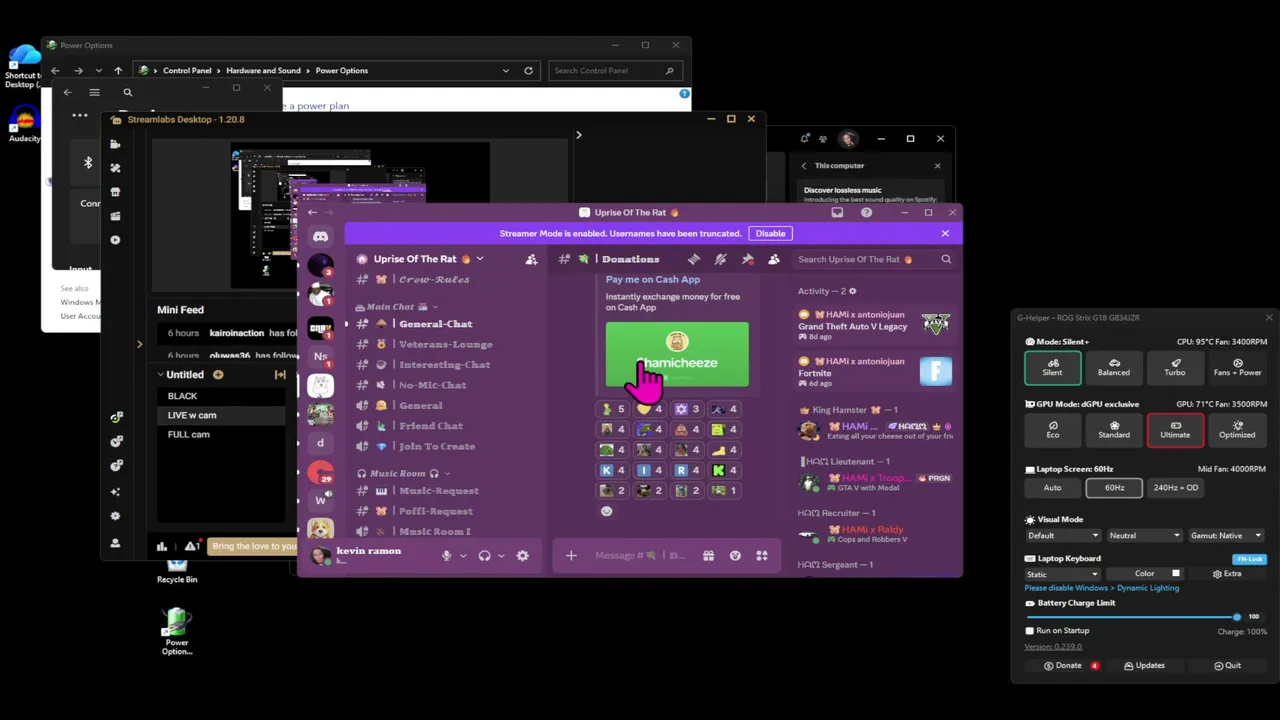Refresh the Power Options window
The height and width of the screenshot is (720, 1280).
point(528,71)
